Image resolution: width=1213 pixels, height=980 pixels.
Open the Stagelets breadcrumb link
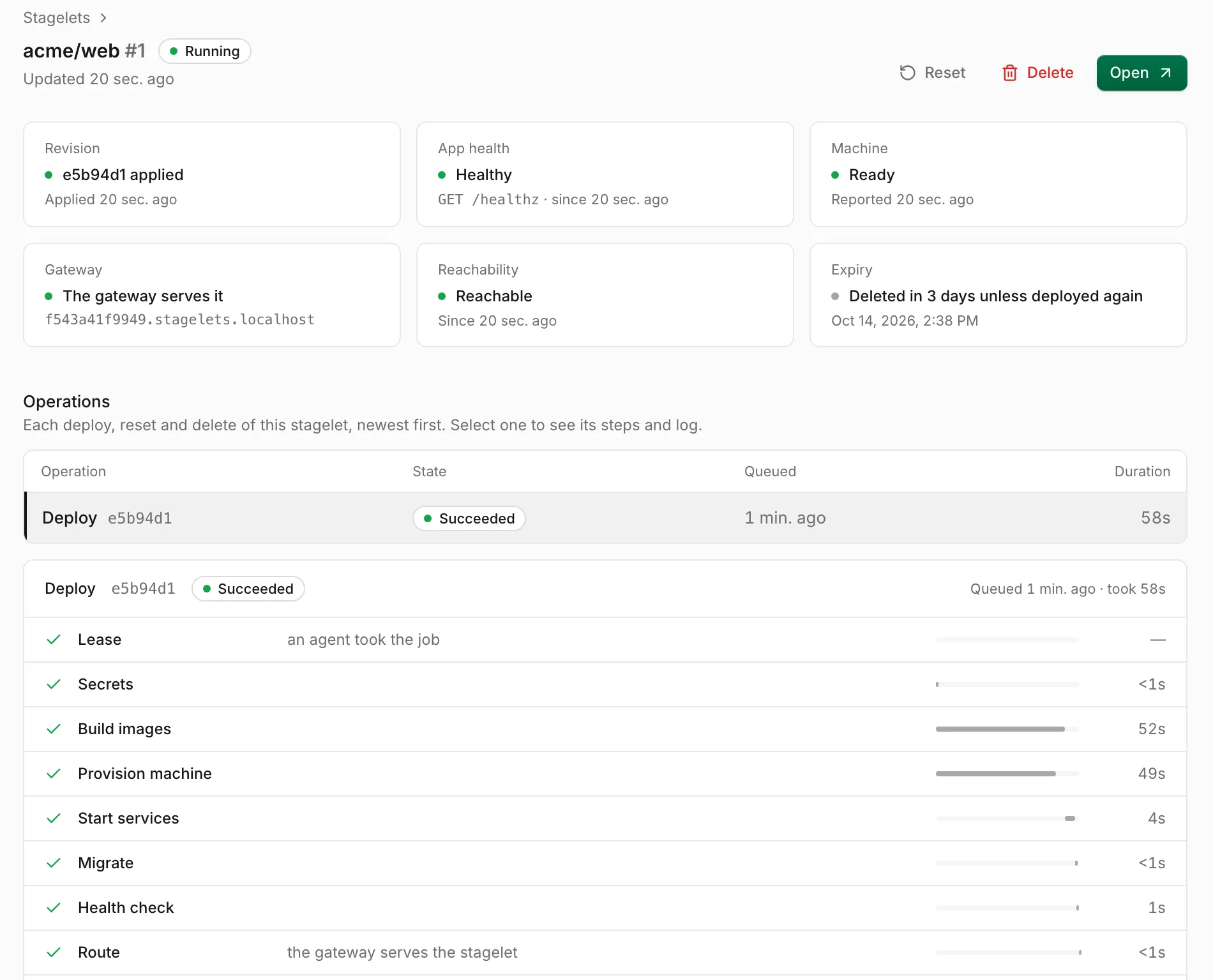(57, 18)
